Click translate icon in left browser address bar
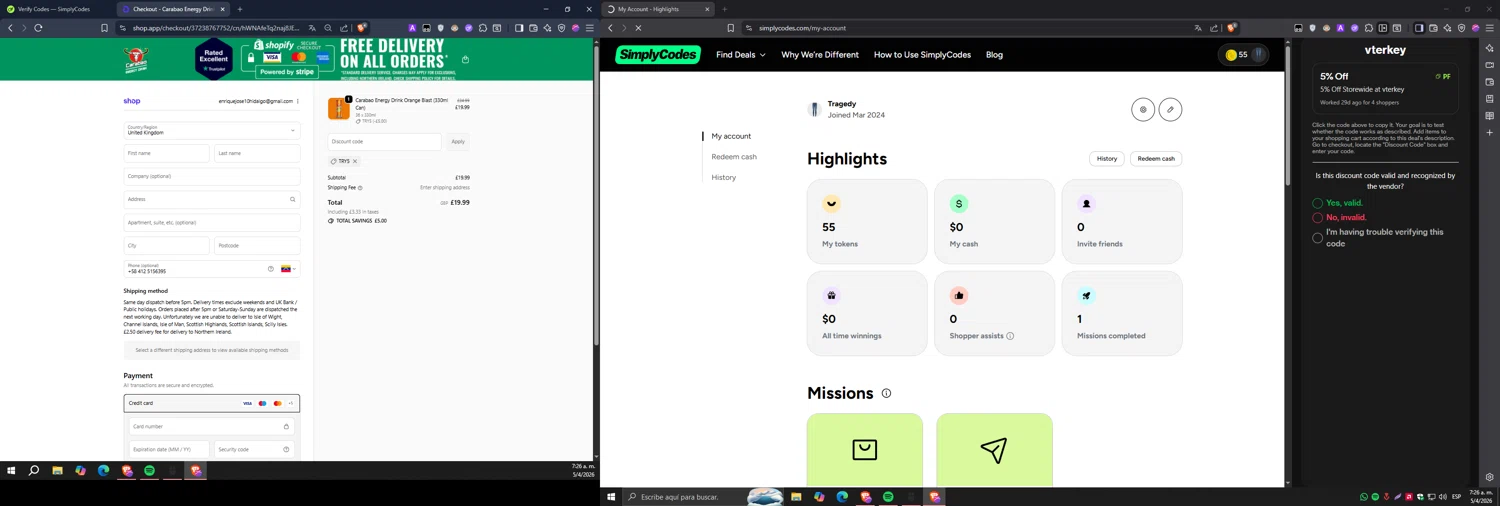The height and width of the screenshot is (506, 1500). tap(312, 28)
